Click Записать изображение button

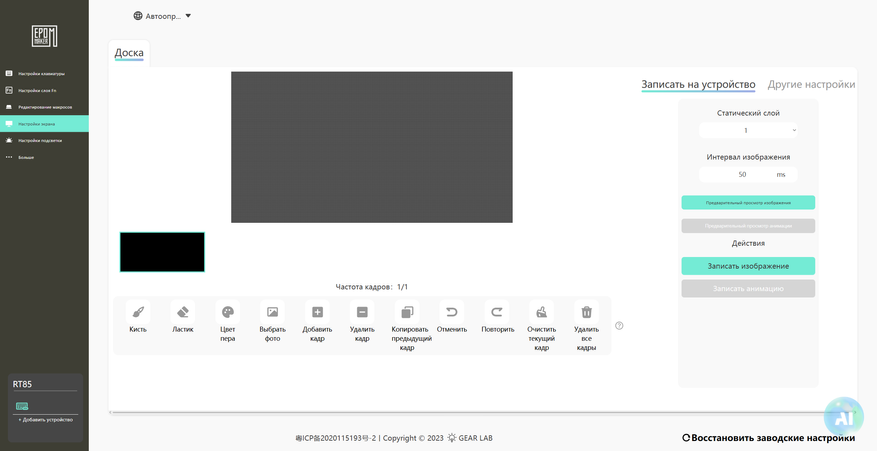point(748,266)
